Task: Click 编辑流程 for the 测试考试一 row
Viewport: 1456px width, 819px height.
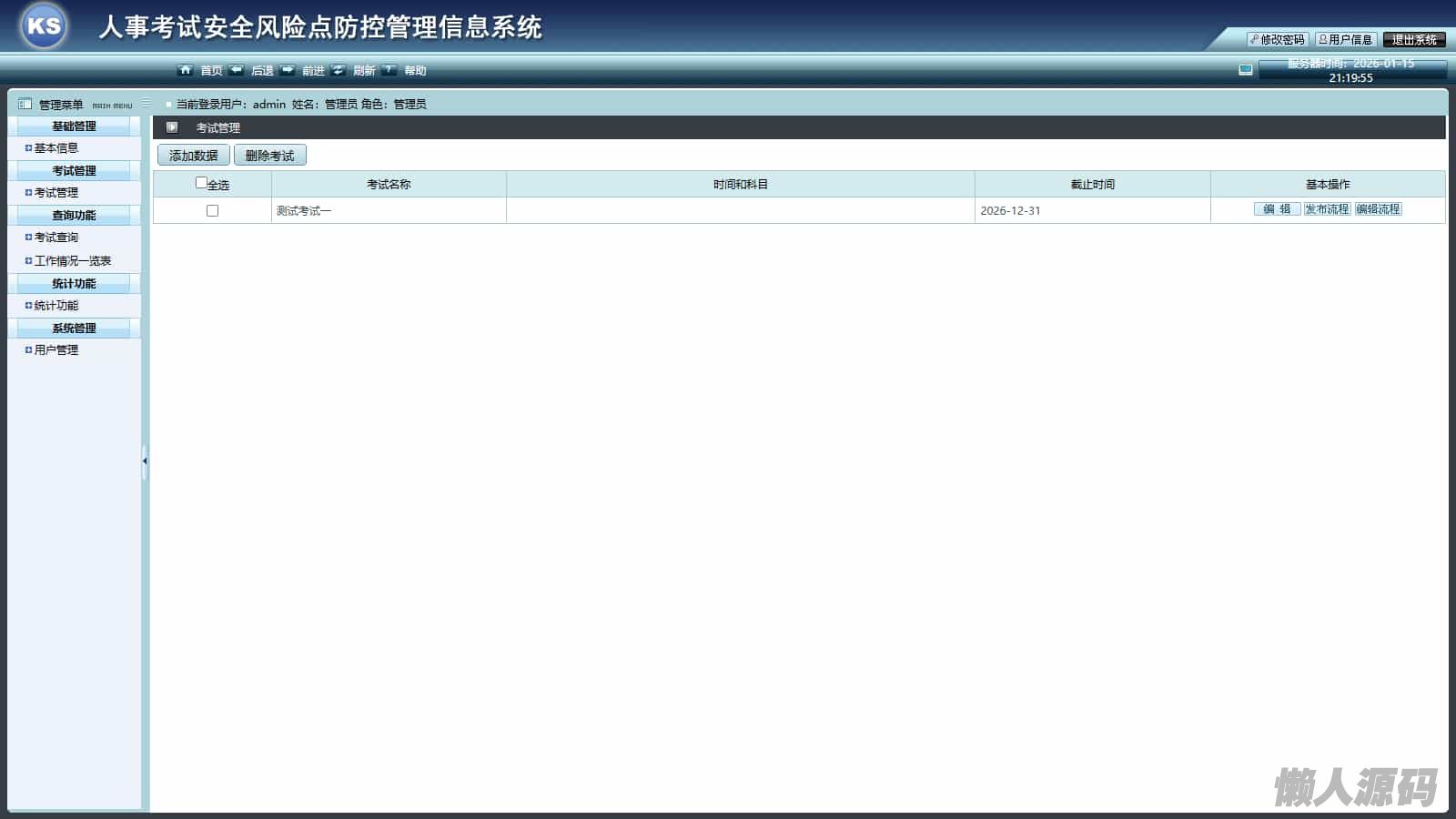Action: [x=1378, y=209]
